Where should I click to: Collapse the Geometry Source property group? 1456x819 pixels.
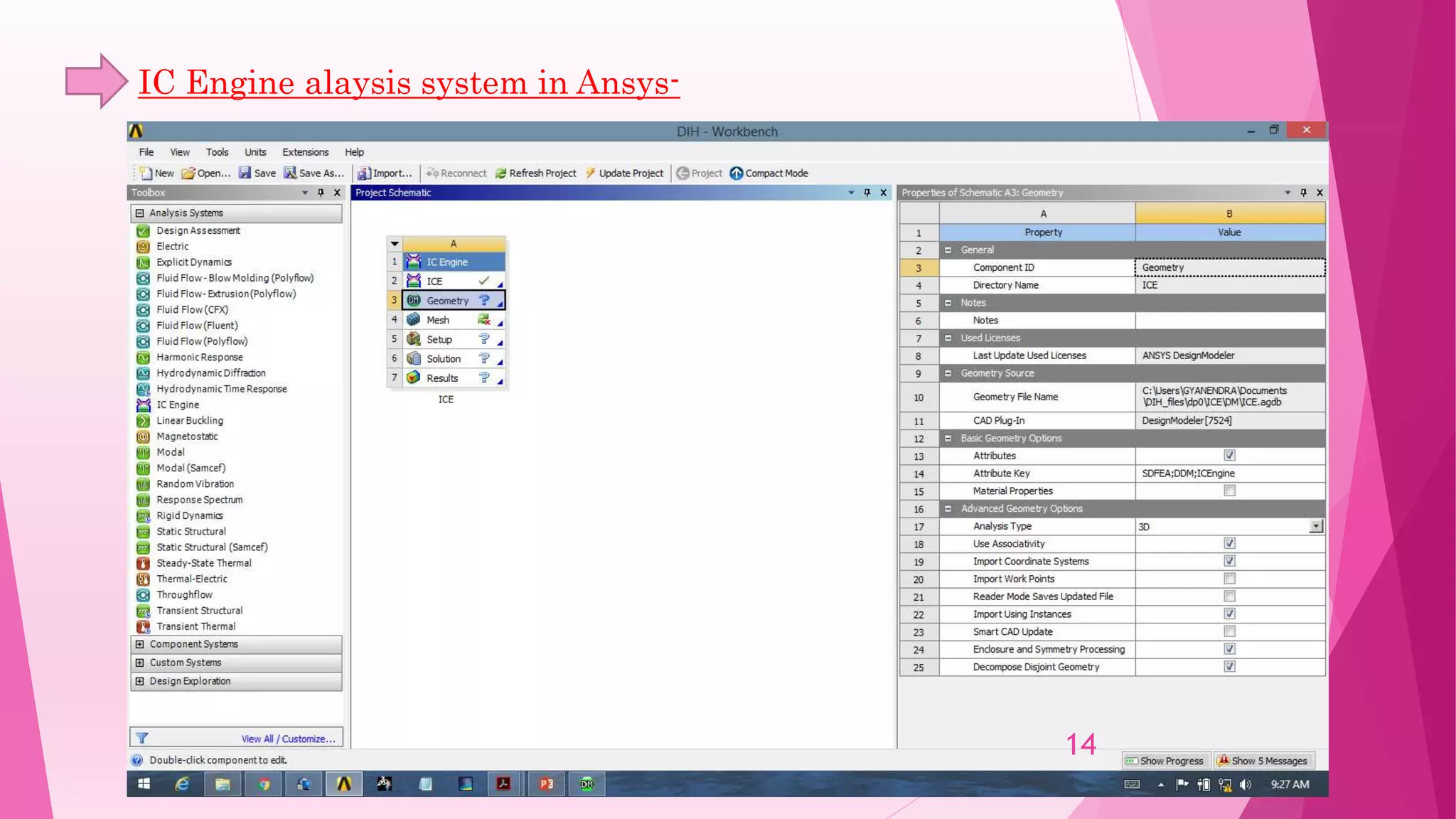(948, 373)
